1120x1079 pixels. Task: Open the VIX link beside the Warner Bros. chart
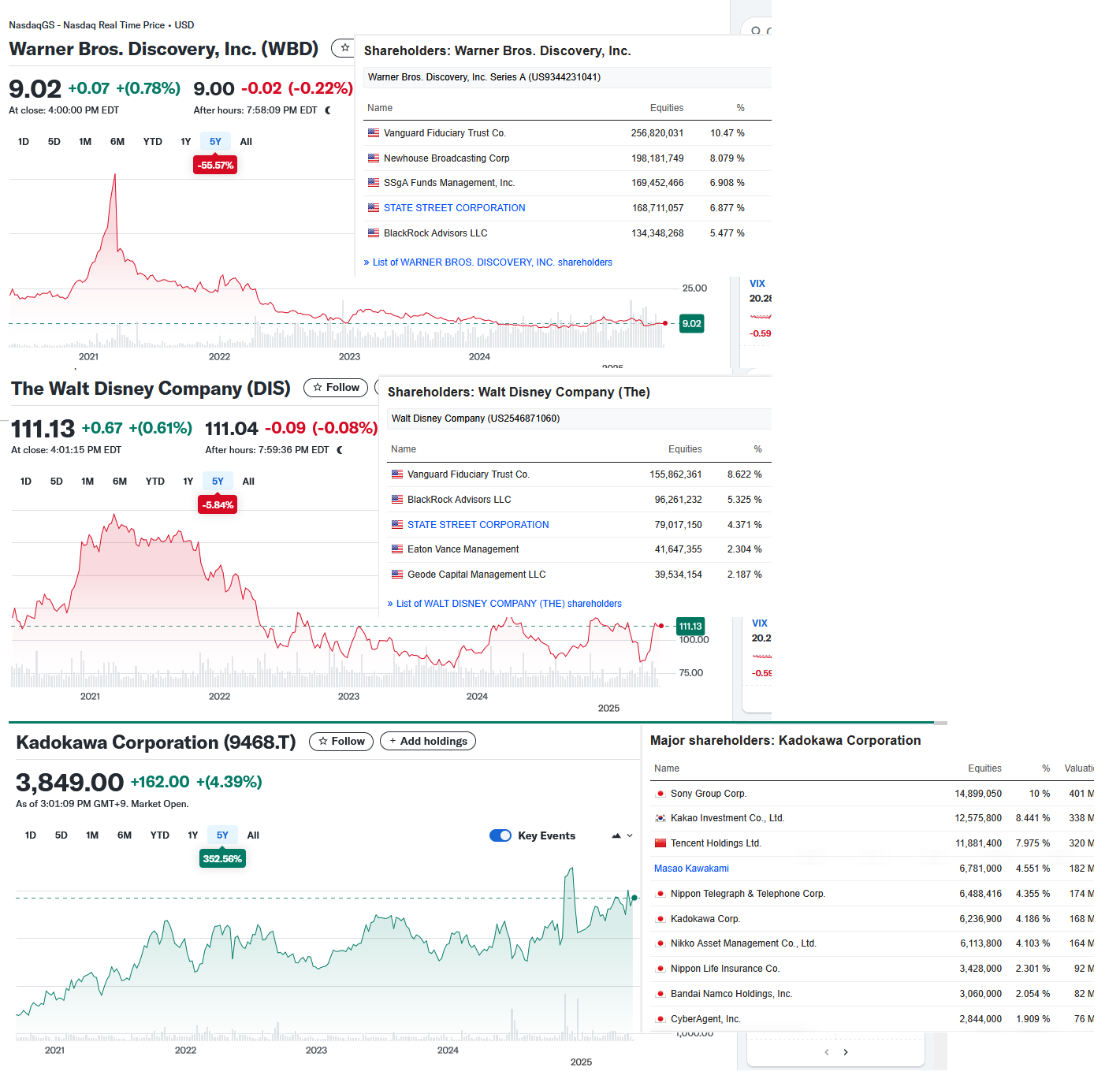click(757, 284)
